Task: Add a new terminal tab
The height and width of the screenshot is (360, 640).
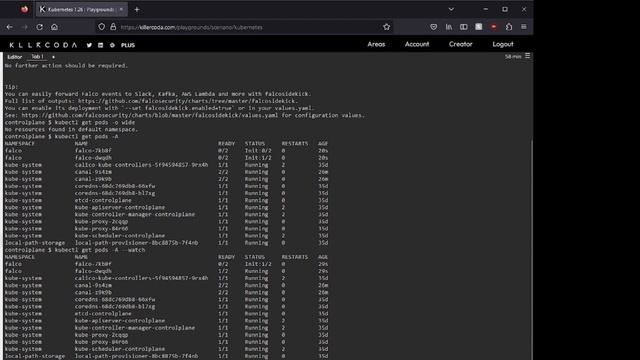Action: [53, 57]
